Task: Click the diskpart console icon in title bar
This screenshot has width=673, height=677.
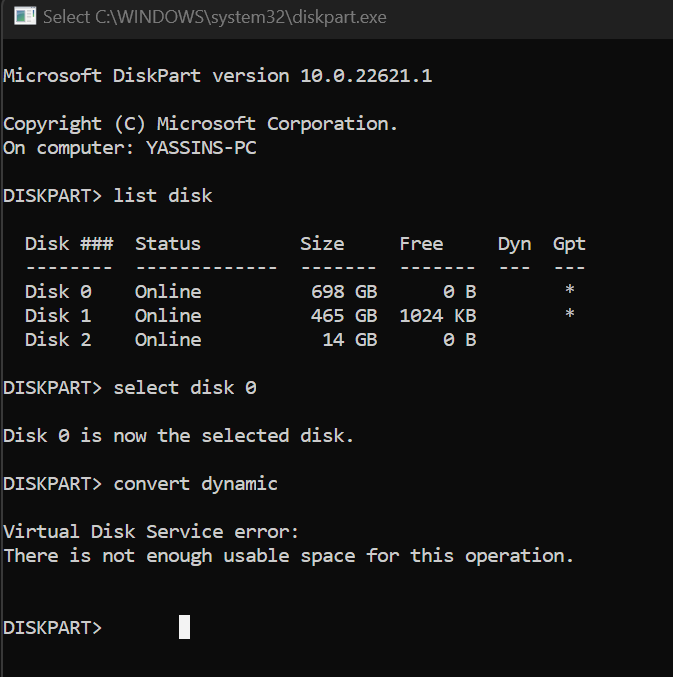Action: point(24,17)
